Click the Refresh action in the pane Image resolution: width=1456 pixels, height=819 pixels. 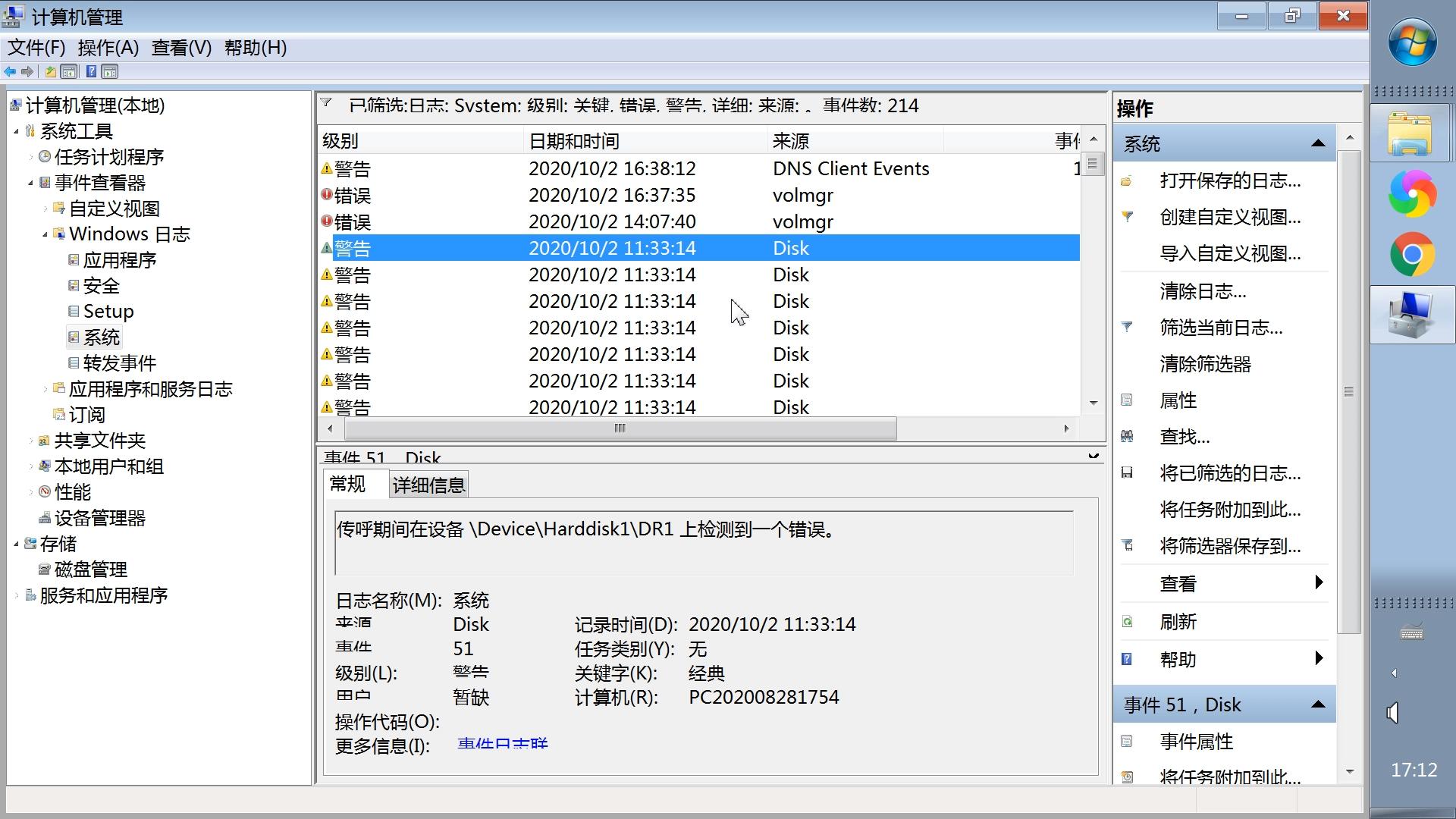(1178, 622)
